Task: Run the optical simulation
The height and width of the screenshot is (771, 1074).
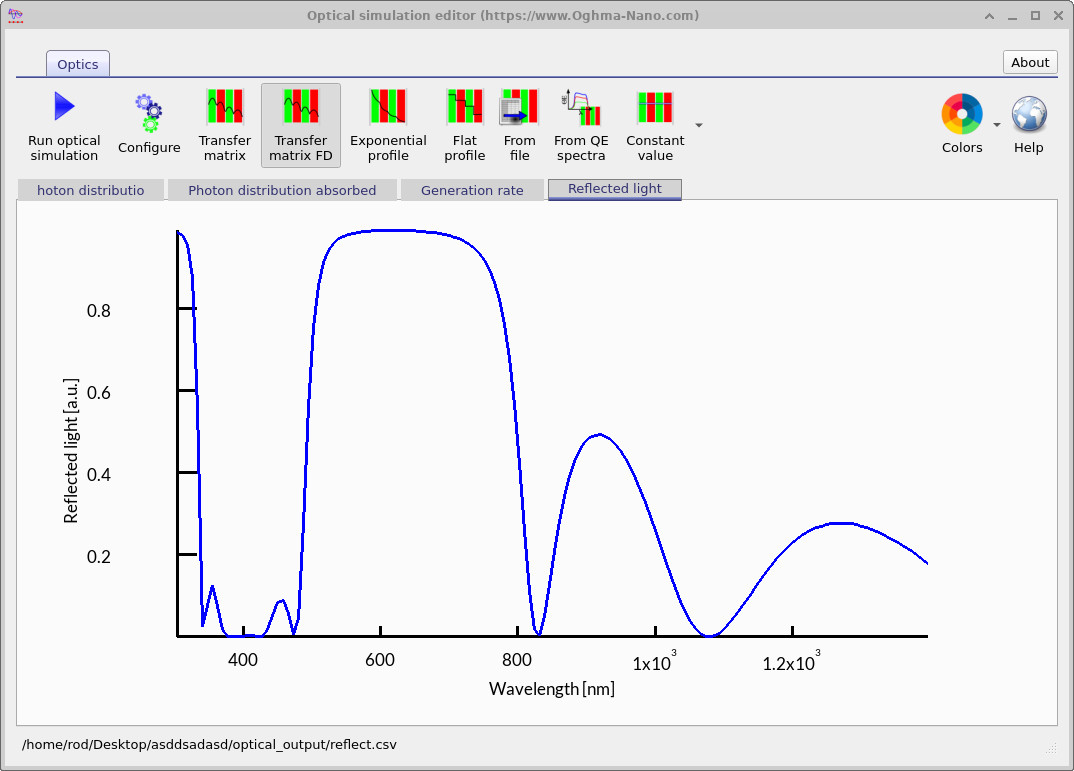Action: pos(64,125)
